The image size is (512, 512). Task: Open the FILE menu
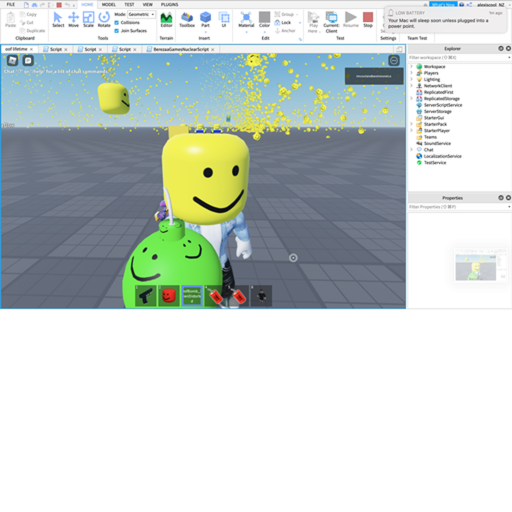pyautogui.click(x=11, y=5)
